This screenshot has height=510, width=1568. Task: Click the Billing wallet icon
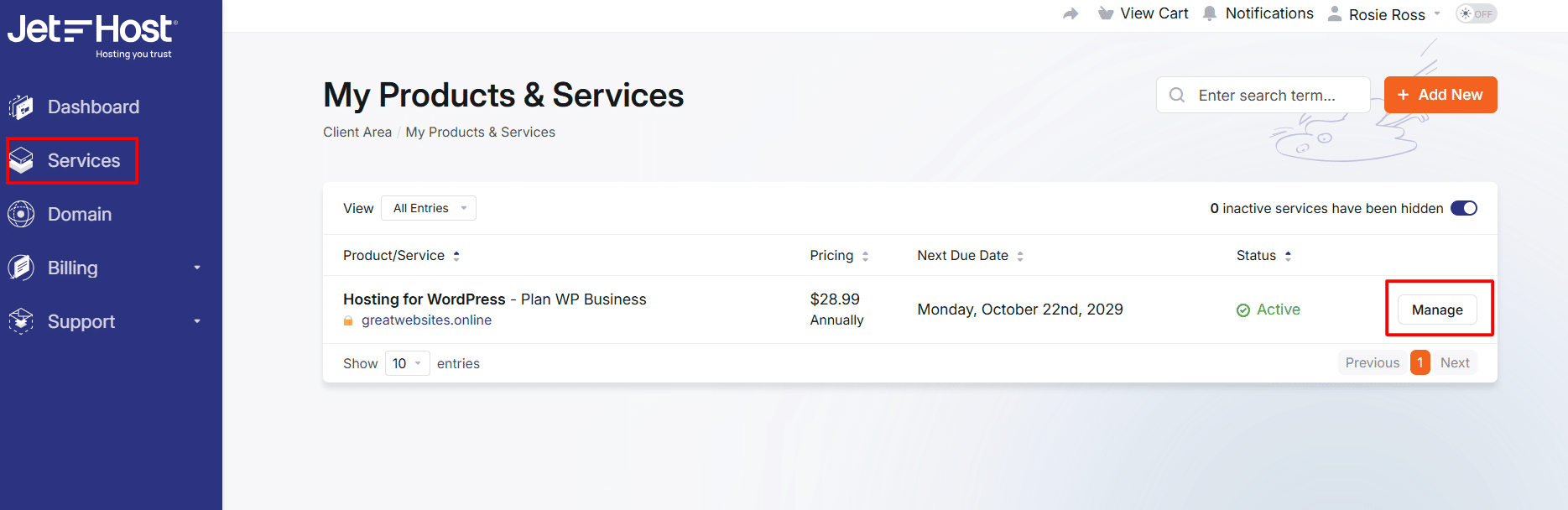tap(22, 268)
